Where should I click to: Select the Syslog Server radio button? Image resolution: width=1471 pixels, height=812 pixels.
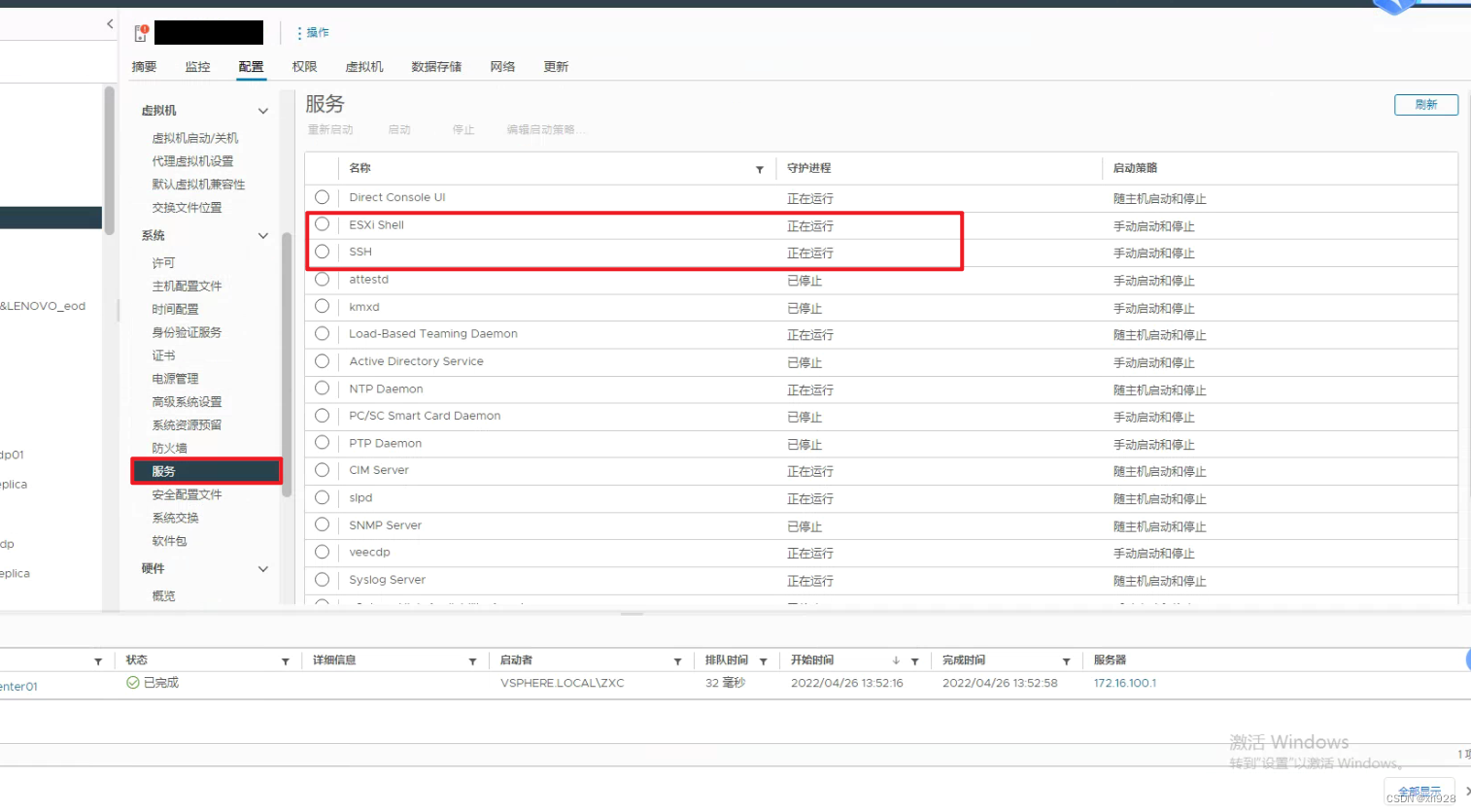tap(323, 580)
